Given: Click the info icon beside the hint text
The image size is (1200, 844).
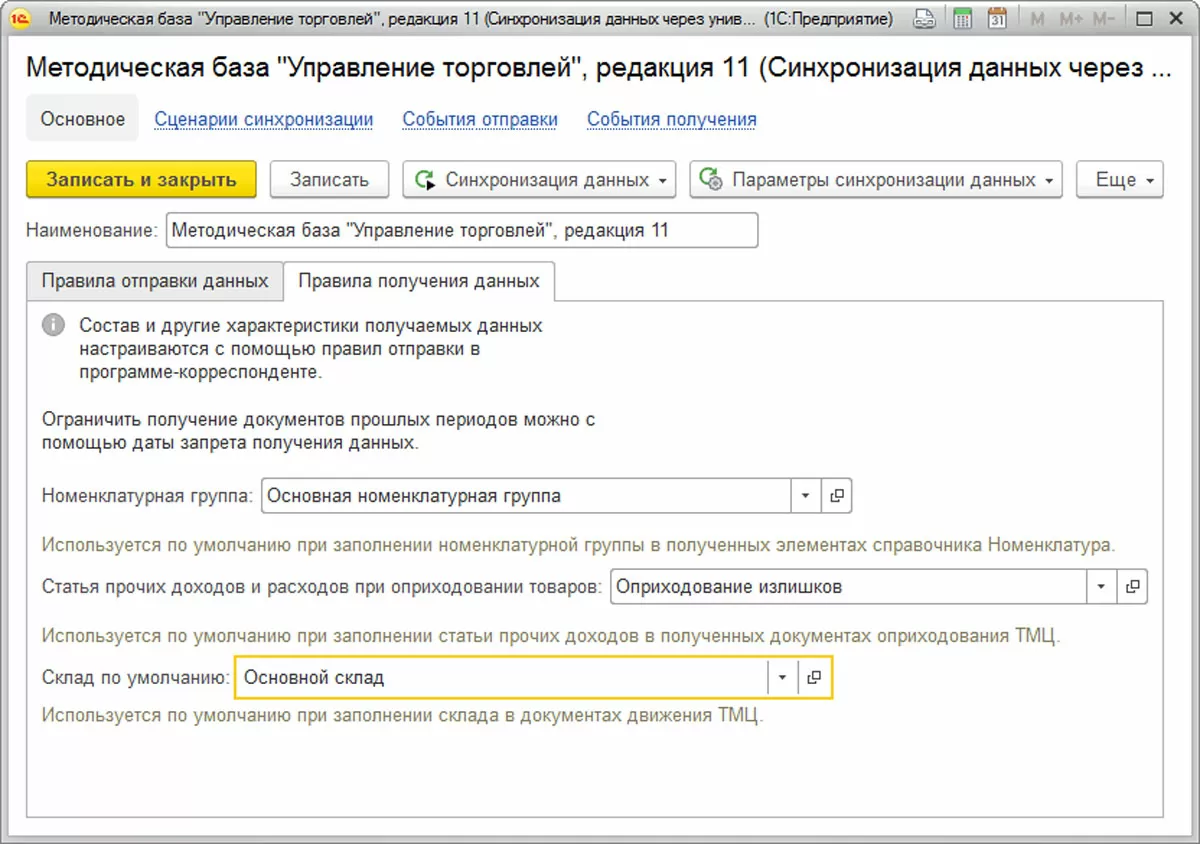Looking at the screenshot, I should [x=52, y=326].
